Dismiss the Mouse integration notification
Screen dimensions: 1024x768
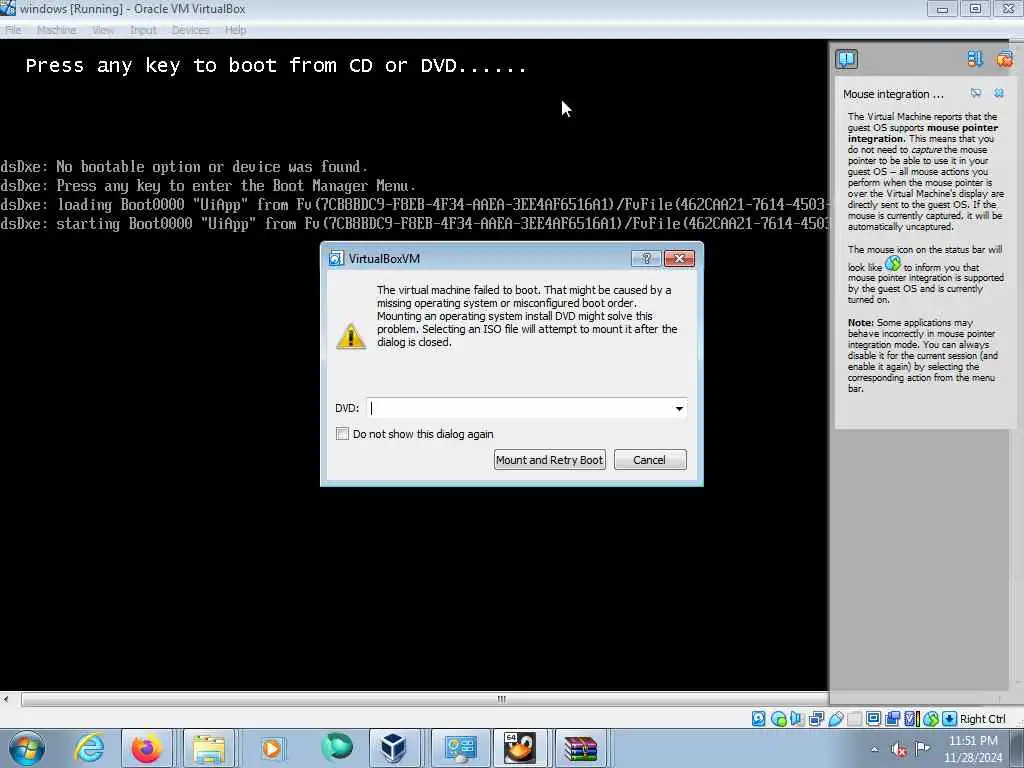coord(999,93)
